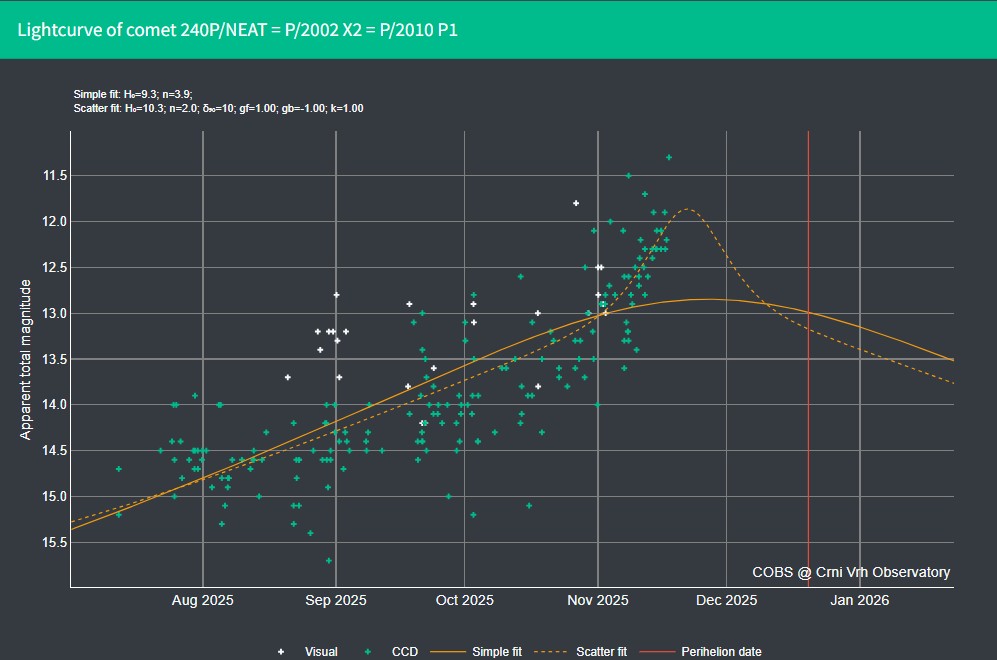Click the Apparent total magnitude axis title
This screenshot has height=660, width=997.
click(x=27, y=360)
